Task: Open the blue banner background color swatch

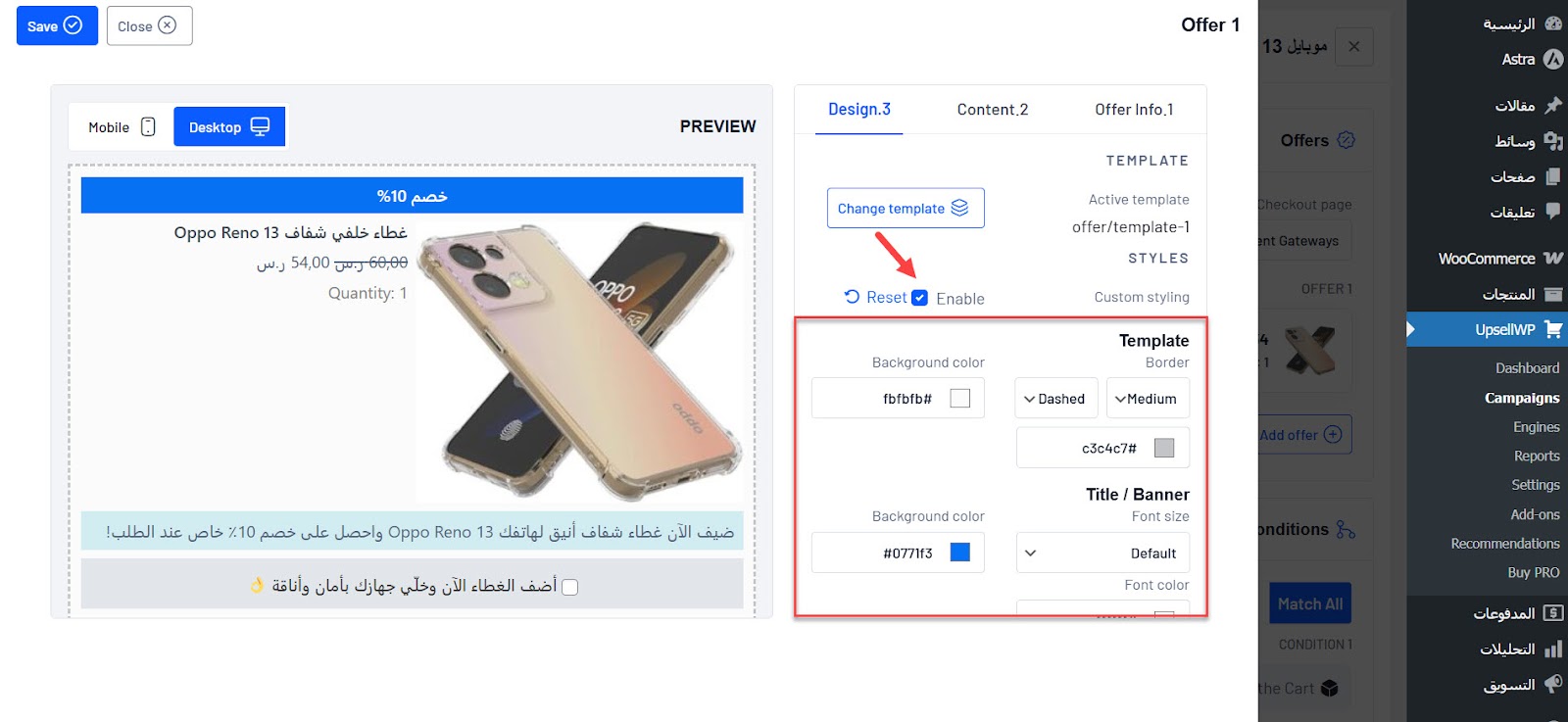Action: 960,553
